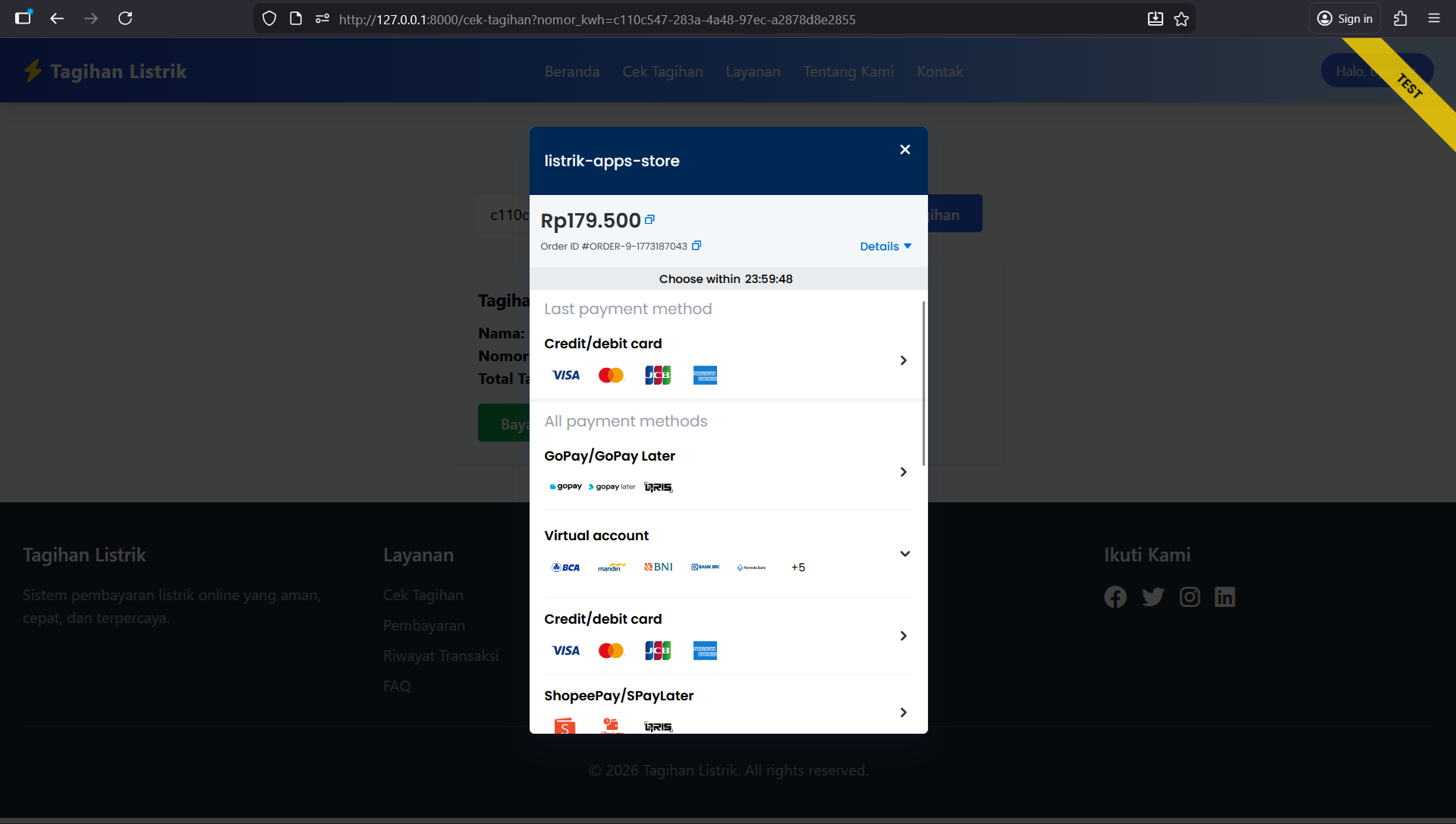This screenshot has height=824, width=1456.
Task: Close the listrik-apps-store payment popup
Action: [x=904, y=149]
